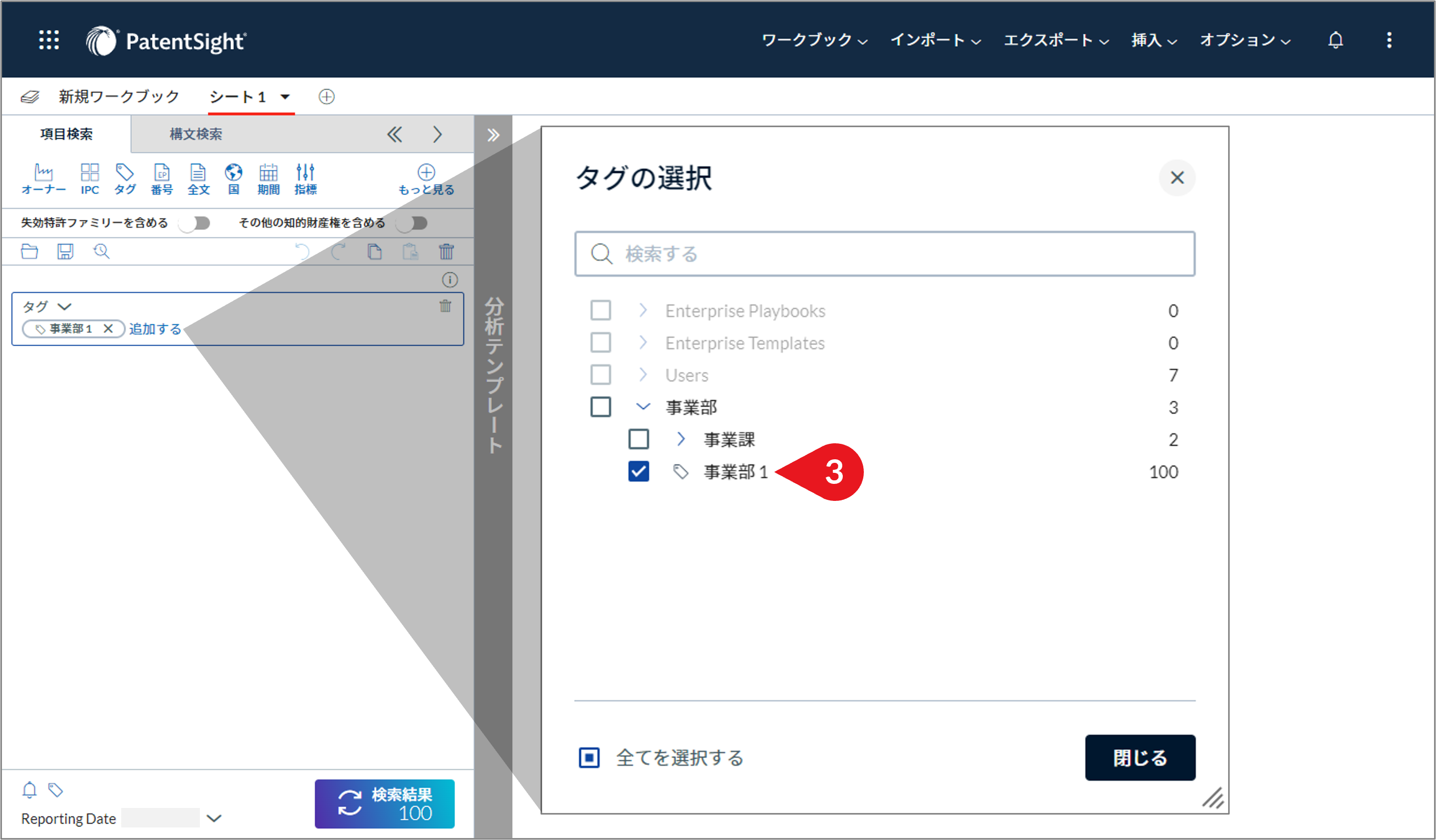This screenshot has height=840, width=1436.
Task: Check the 事業課 checkbox
Action: coord(638,439)
